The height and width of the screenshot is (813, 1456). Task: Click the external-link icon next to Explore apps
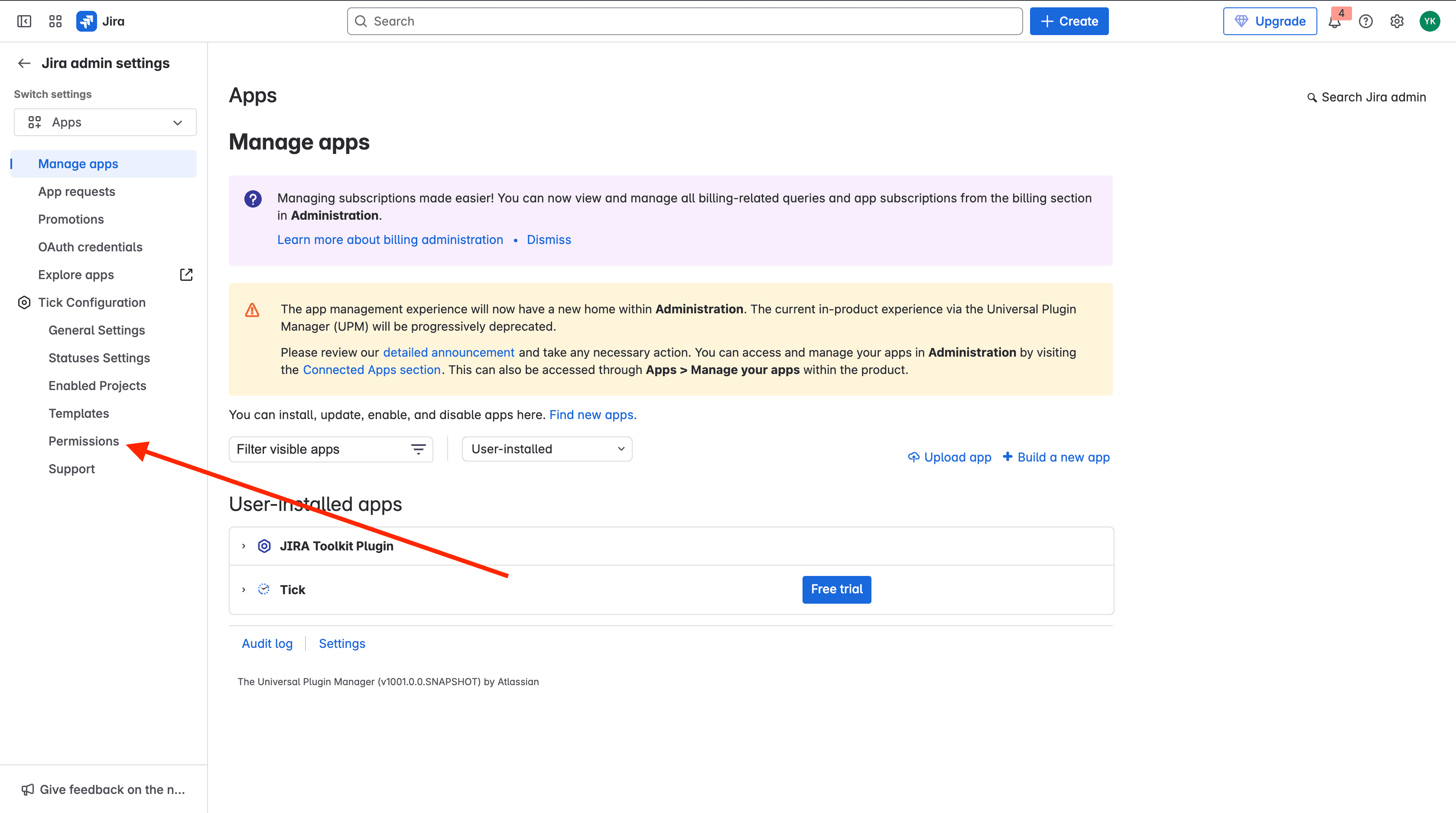(186, 275)
